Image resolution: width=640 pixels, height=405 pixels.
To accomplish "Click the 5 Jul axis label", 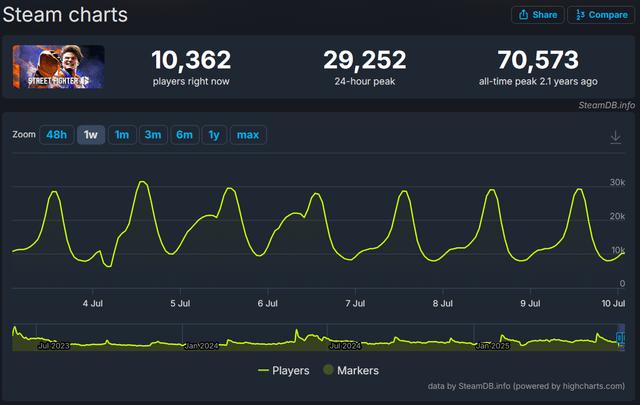I will tap(180, 303).
